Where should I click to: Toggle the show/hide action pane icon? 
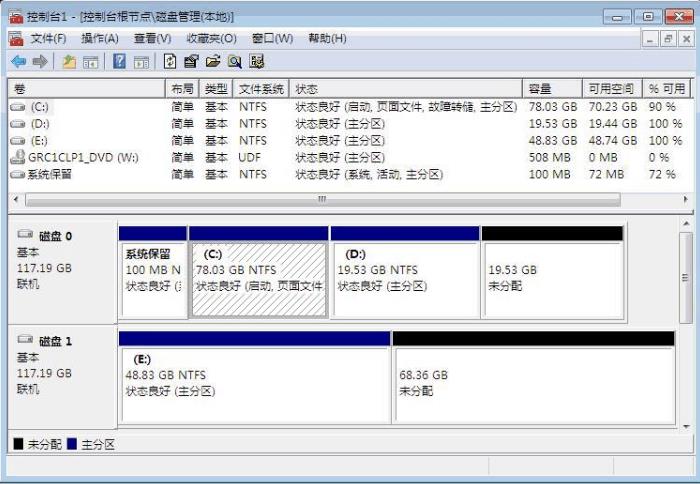[142, 62]
